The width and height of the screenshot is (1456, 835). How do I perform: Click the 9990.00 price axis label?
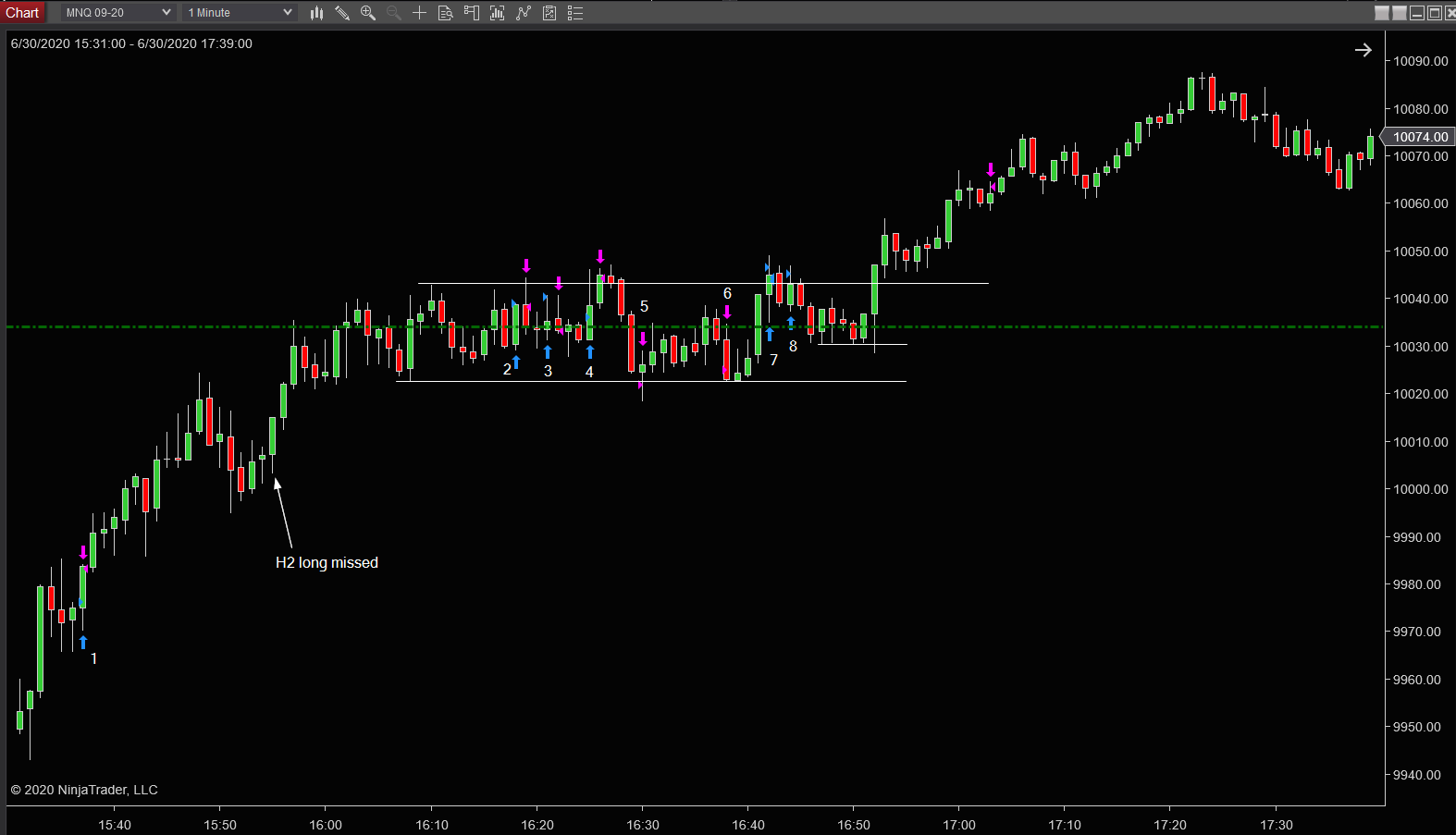(x=1417, y=537)
